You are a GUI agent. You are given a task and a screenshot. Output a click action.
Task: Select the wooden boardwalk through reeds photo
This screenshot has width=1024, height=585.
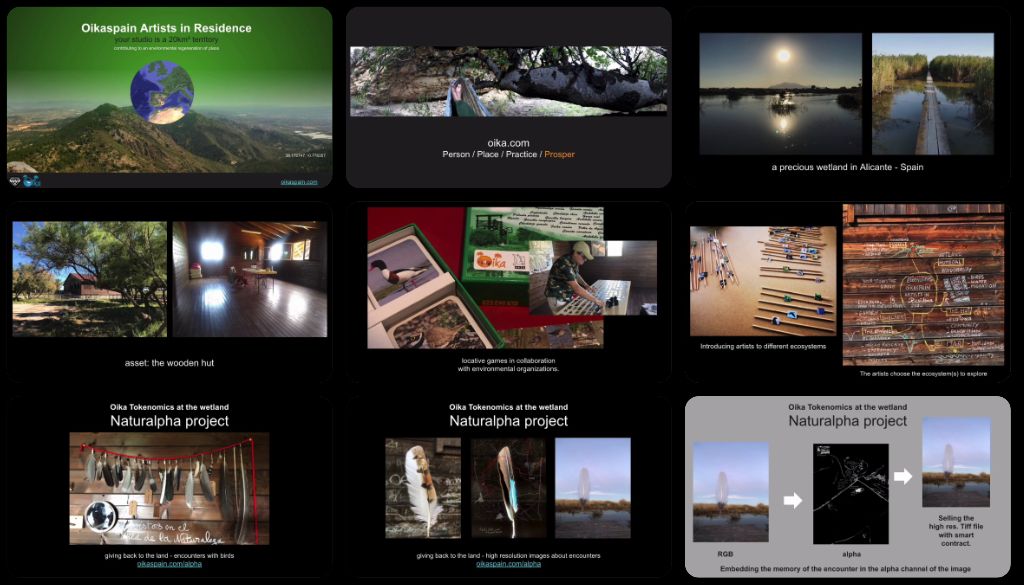pos(933,94)
